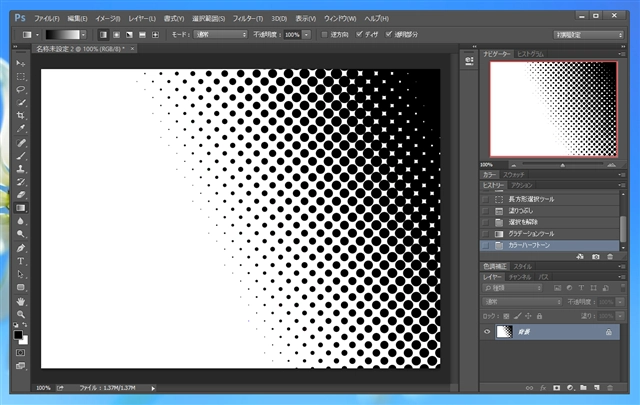The image size is (640, 405).
Task: Select the Dodge tool
Action: click(20, 234)
